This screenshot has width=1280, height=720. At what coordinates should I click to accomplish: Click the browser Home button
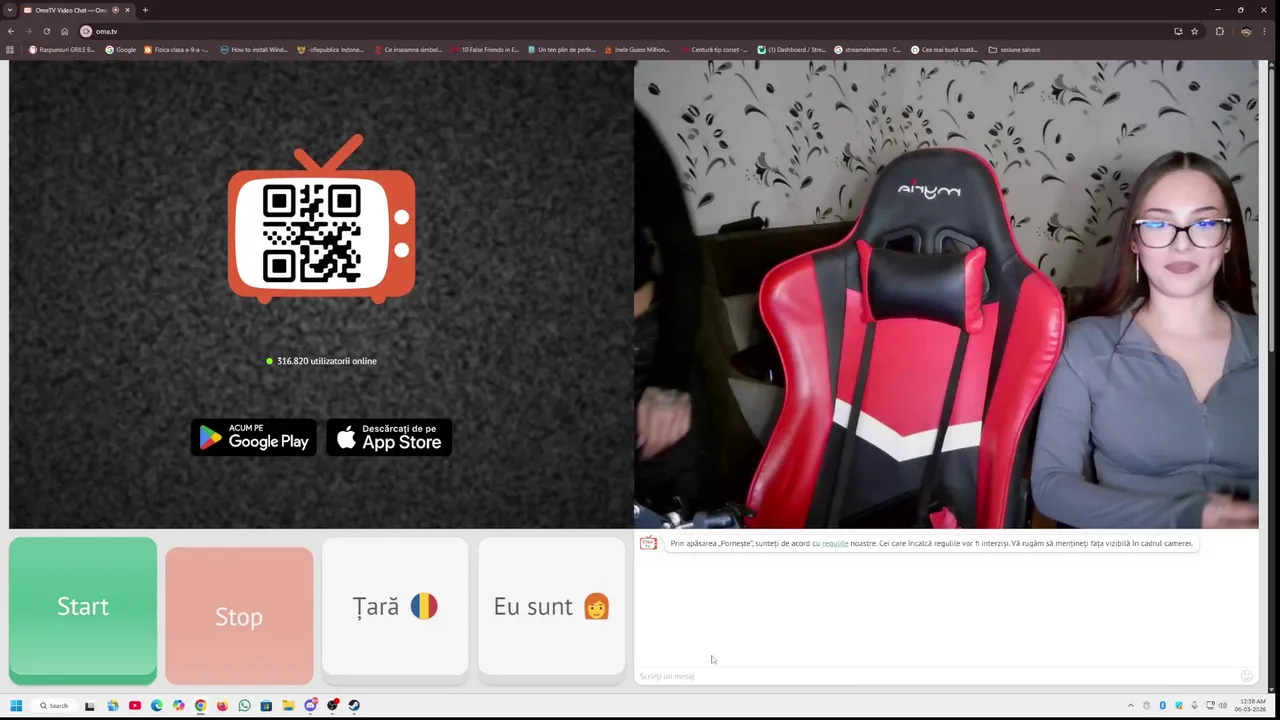click(64, 31)
